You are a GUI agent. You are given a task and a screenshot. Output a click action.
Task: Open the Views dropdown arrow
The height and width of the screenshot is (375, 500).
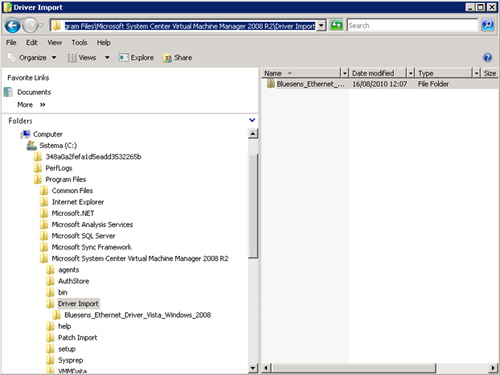tap(107, 58)
